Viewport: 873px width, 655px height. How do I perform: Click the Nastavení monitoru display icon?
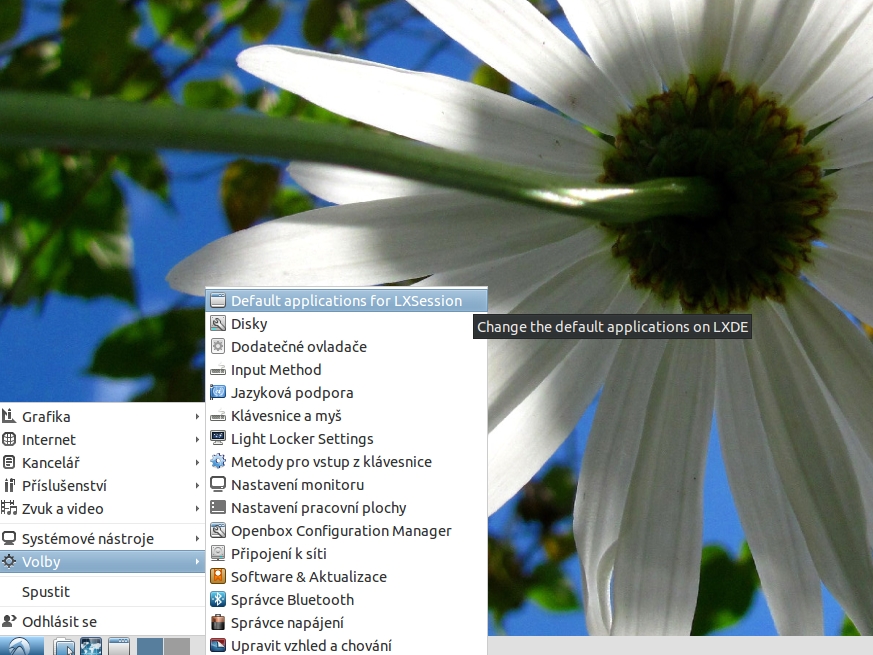218,485
